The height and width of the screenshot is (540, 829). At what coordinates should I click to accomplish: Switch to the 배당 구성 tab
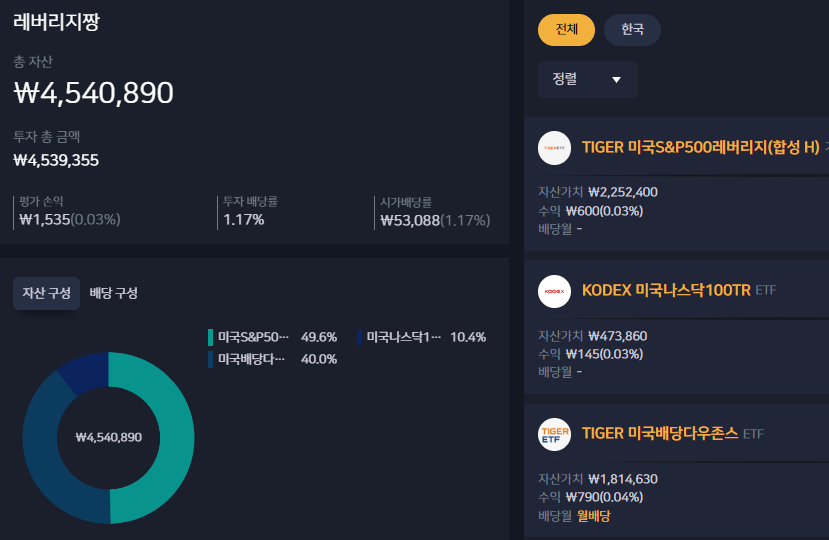click(114, 293)
